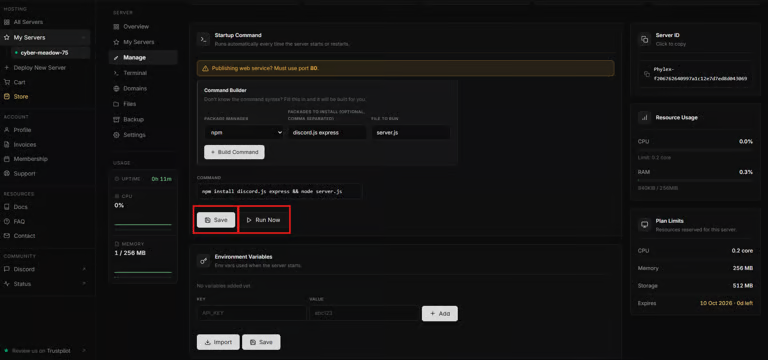Image resolution: width=768 pixels, height=360 pixels.
Task: Click the Invoices document icon
Action: [6, 144]
